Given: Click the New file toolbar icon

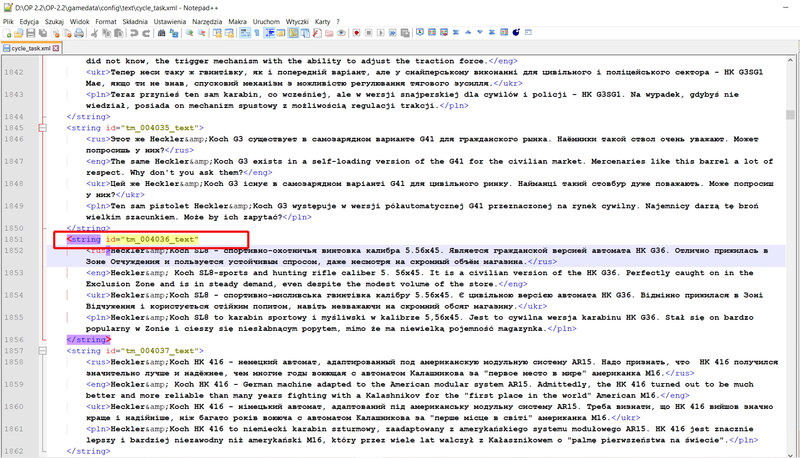Looking at the screenshot, I should [7, 33].
